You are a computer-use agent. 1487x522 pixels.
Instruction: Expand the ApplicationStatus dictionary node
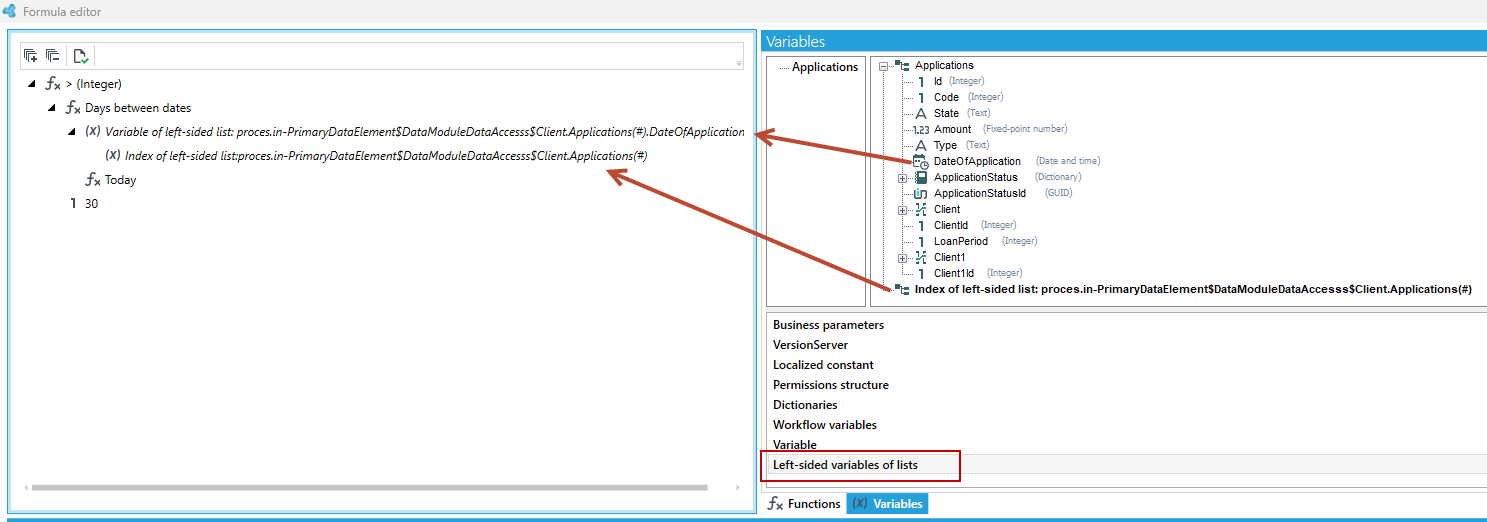tap(903, 178)
